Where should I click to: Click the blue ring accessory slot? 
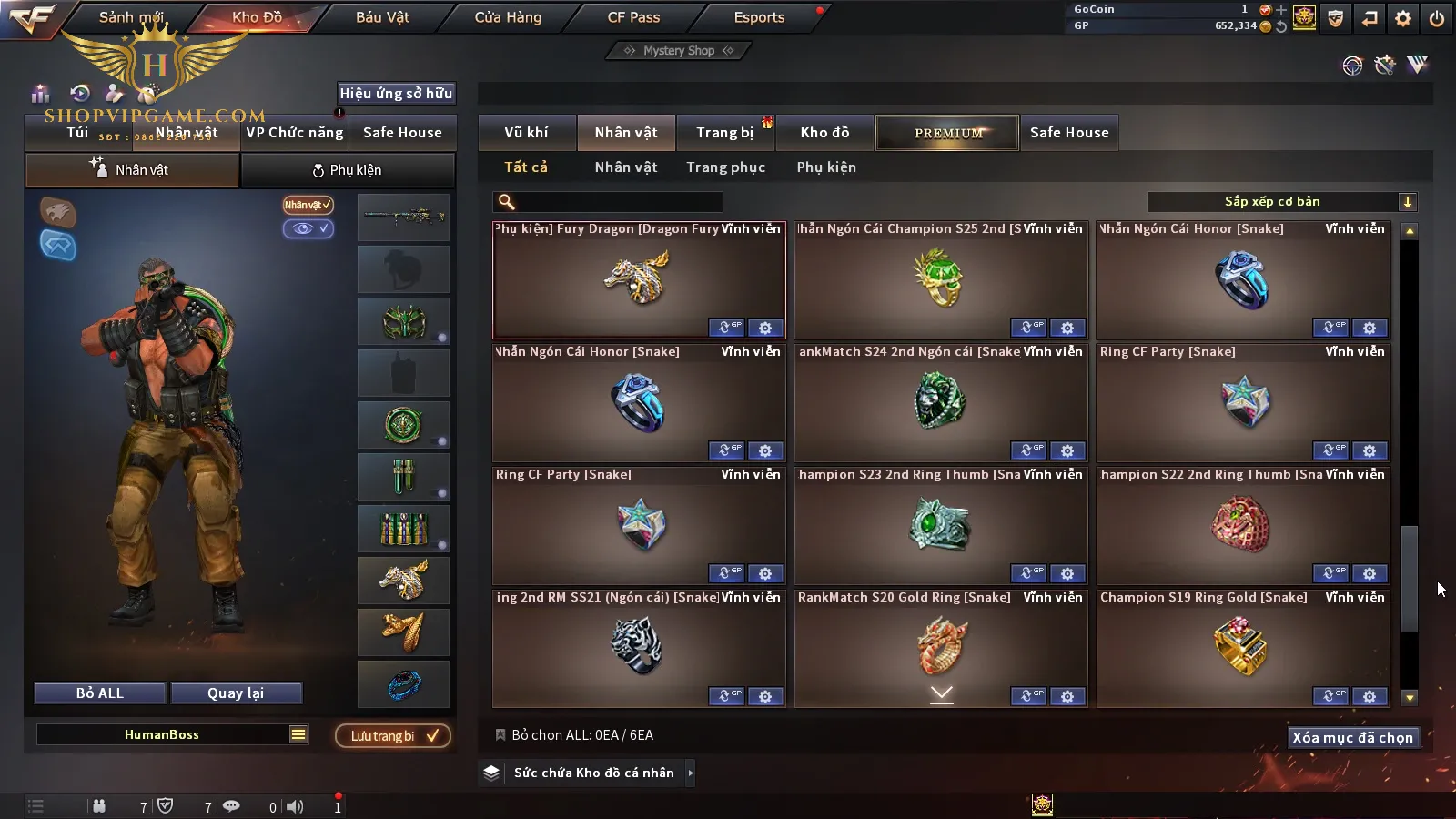[403, 684]
